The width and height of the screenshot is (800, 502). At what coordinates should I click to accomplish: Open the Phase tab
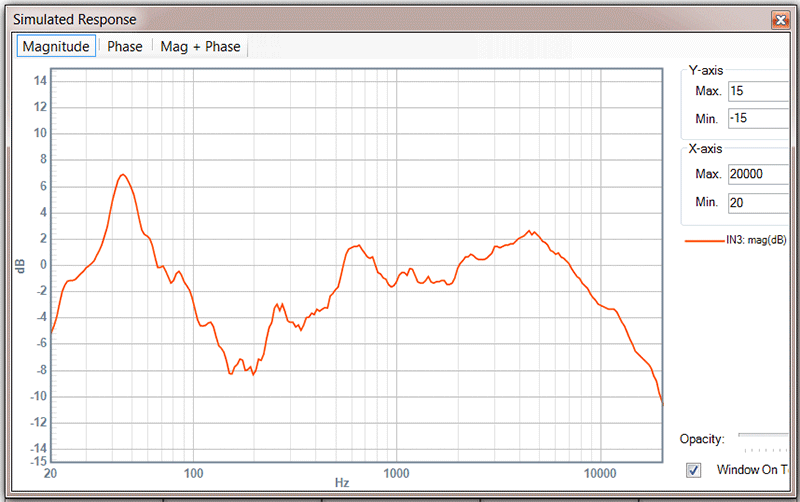pos(125,47)
